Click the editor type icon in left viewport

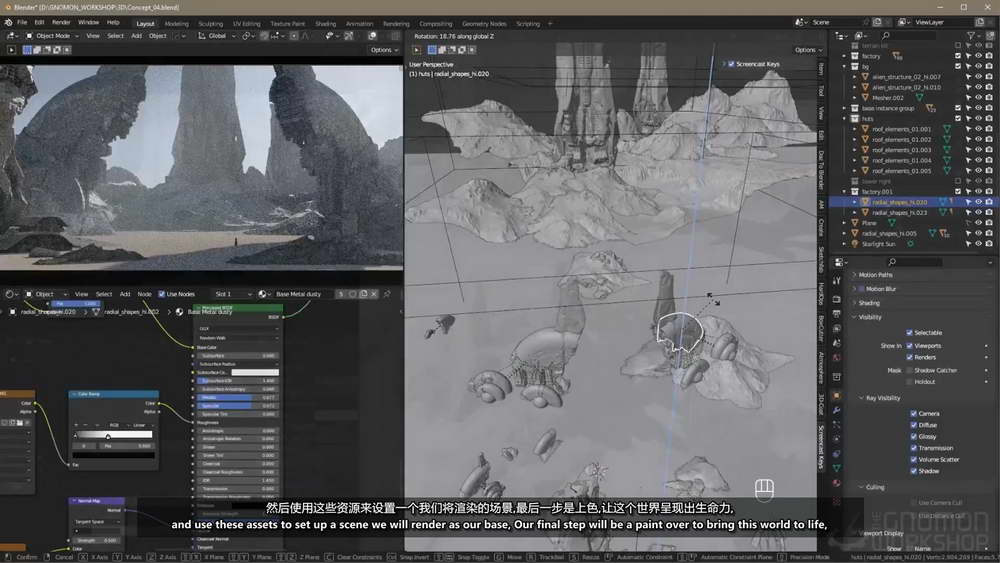pyautogui.click(x=12, y=36)
